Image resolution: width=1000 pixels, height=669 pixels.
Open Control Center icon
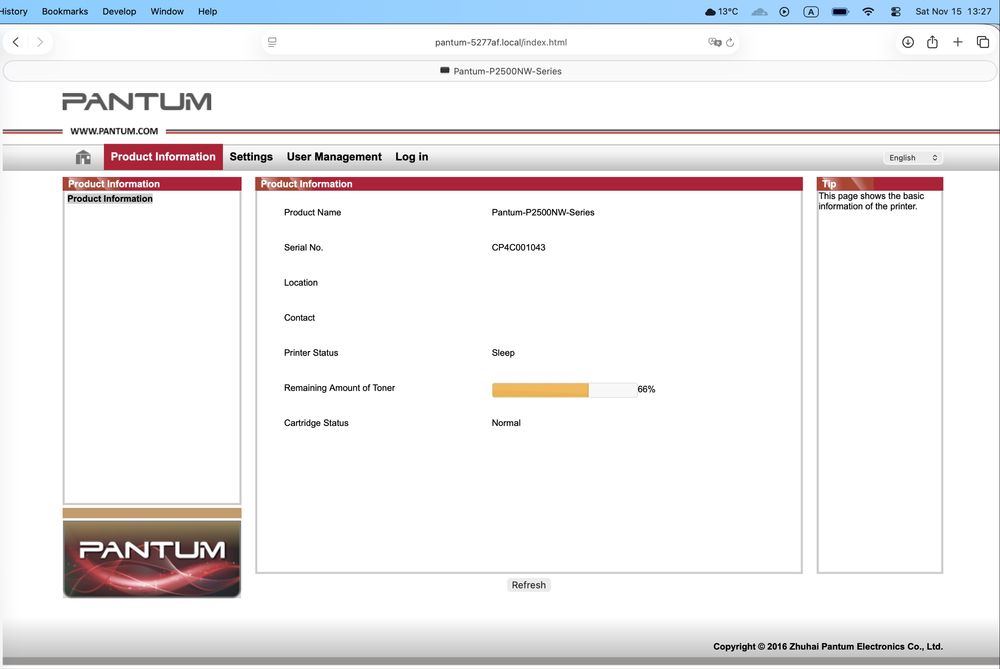(x=895, y=11)
